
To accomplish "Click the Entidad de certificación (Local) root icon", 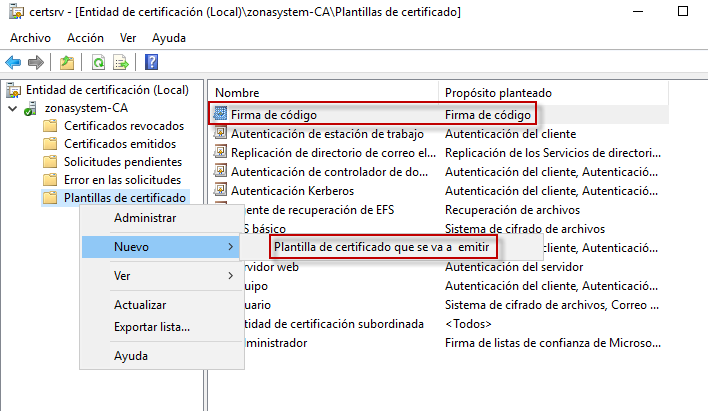I will coord(14,90).
